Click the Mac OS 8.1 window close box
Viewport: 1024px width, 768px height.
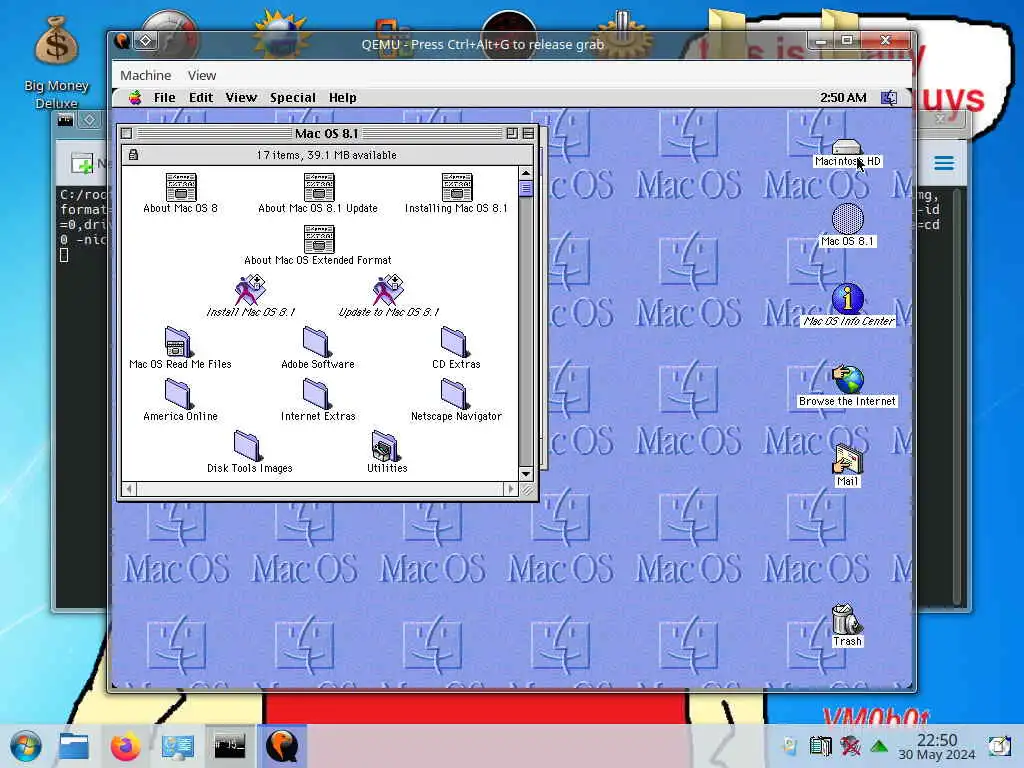tap(127, 133)
